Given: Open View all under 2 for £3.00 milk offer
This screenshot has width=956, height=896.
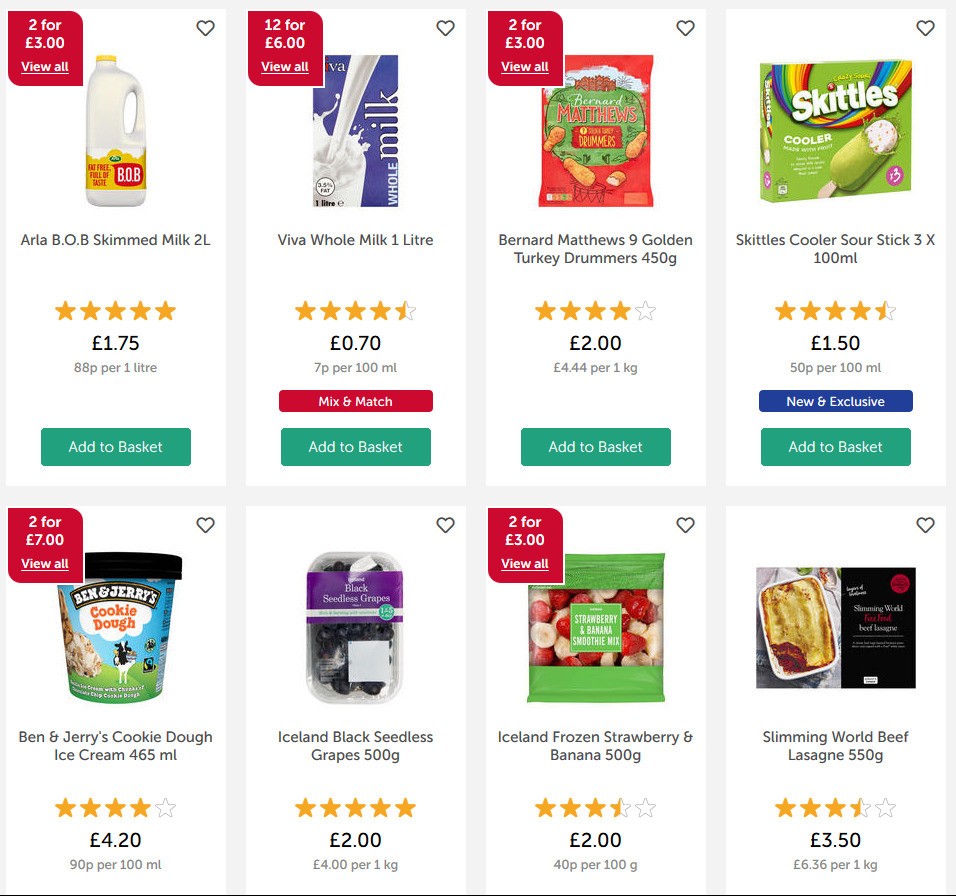Looking at the screenshot, I should 44,67.
